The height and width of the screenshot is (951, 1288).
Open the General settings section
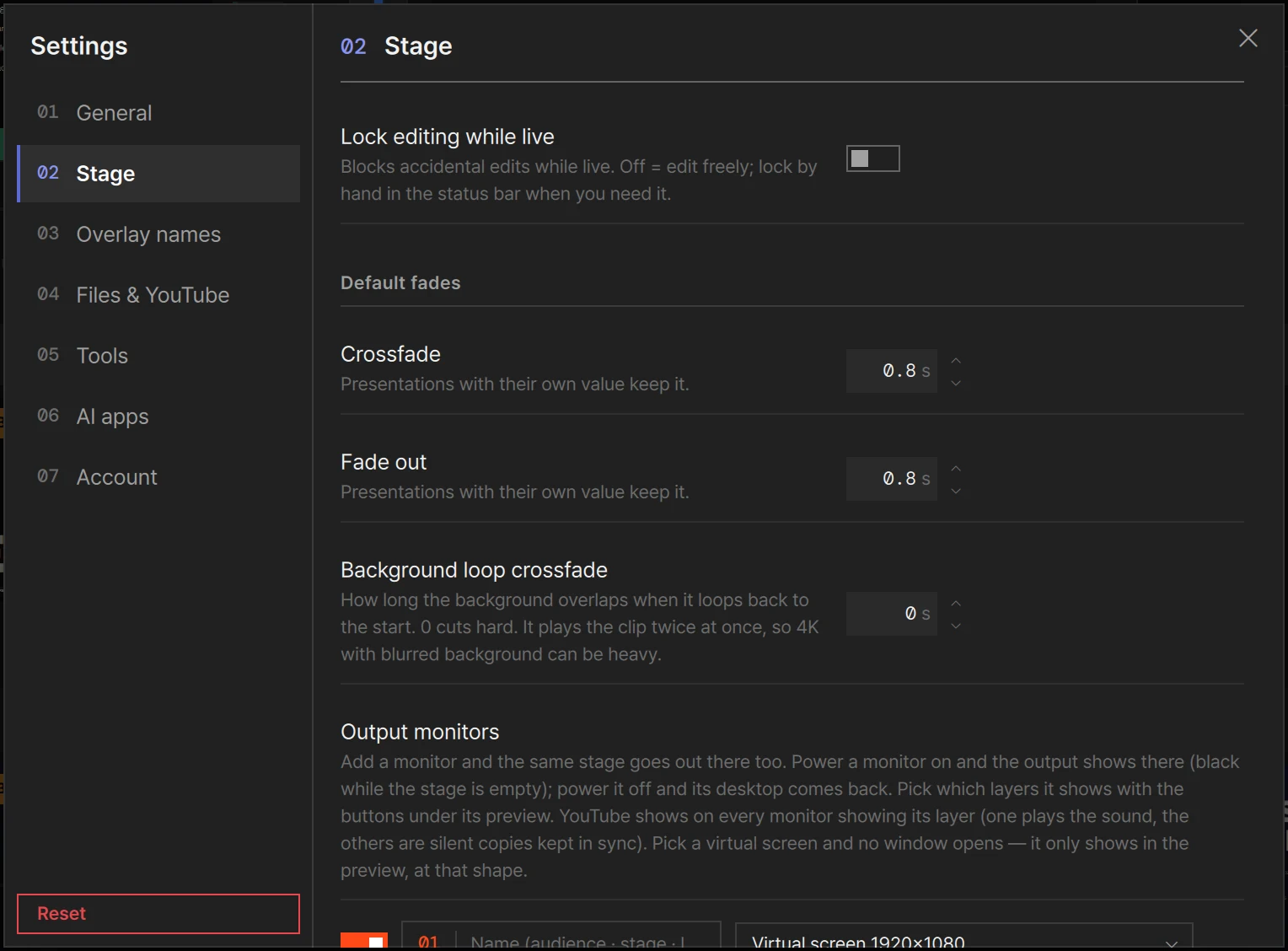(x=158, y=113)
